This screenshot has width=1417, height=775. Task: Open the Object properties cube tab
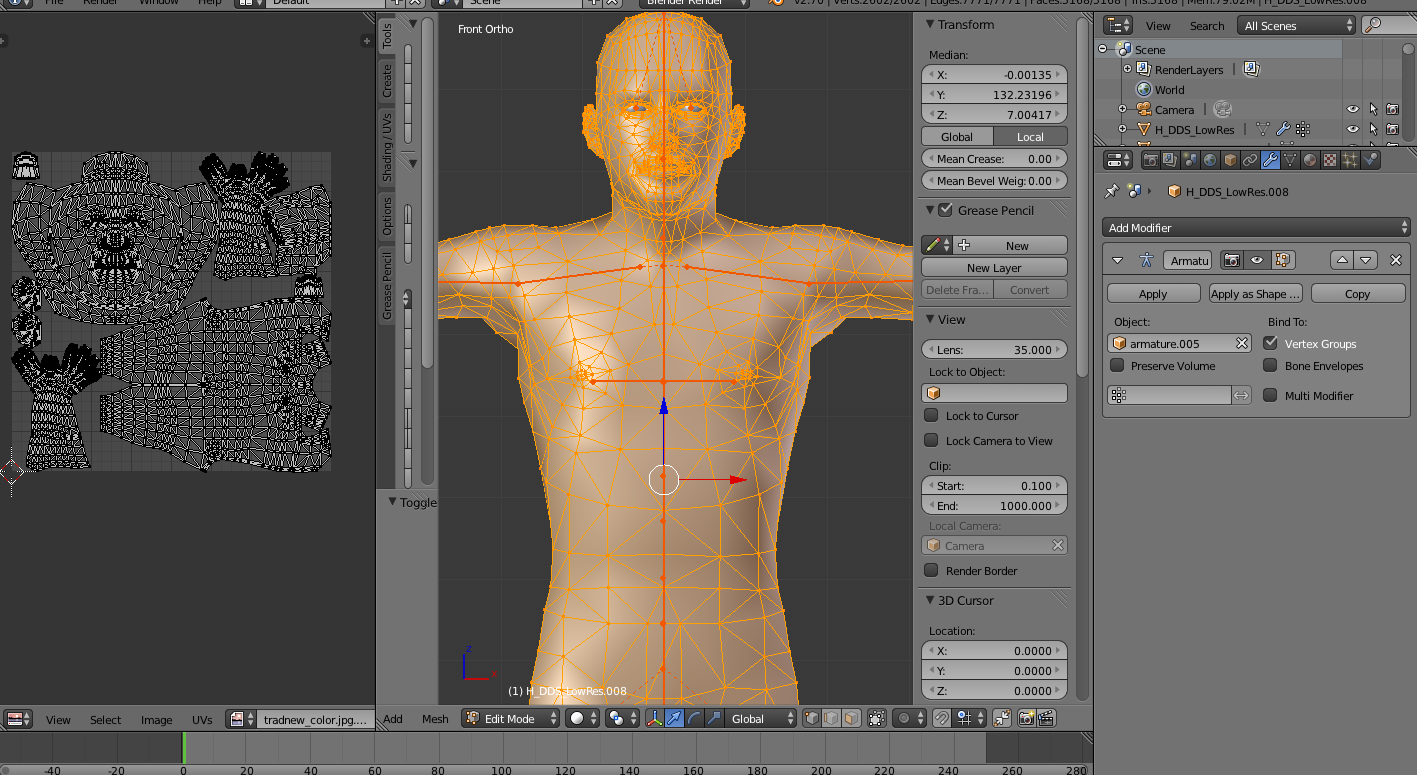click(1230, 160)
